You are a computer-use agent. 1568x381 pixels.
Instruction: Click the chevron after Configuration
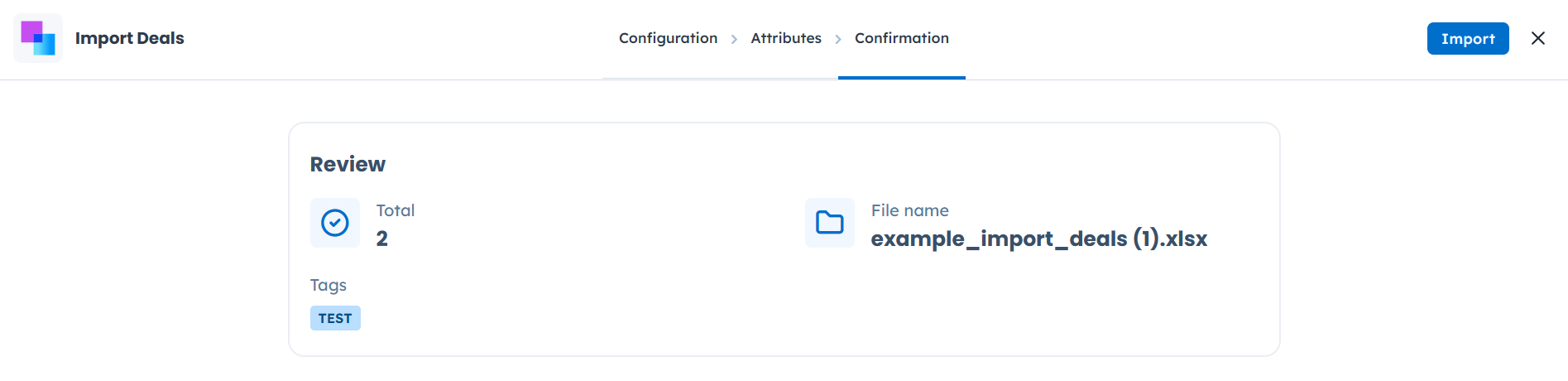coord(734,39)
